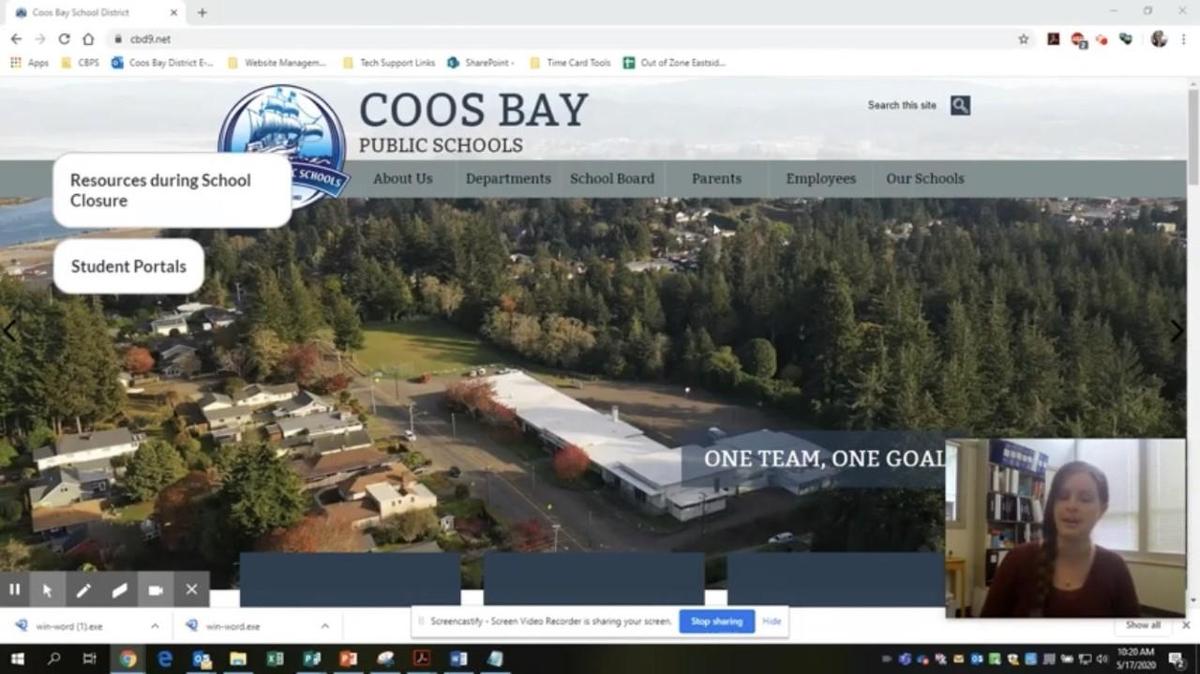Select the Screencastify pen drawing tool
Image resolution: width=1200 pixels, height=674 pixels.
pos(83,590)
